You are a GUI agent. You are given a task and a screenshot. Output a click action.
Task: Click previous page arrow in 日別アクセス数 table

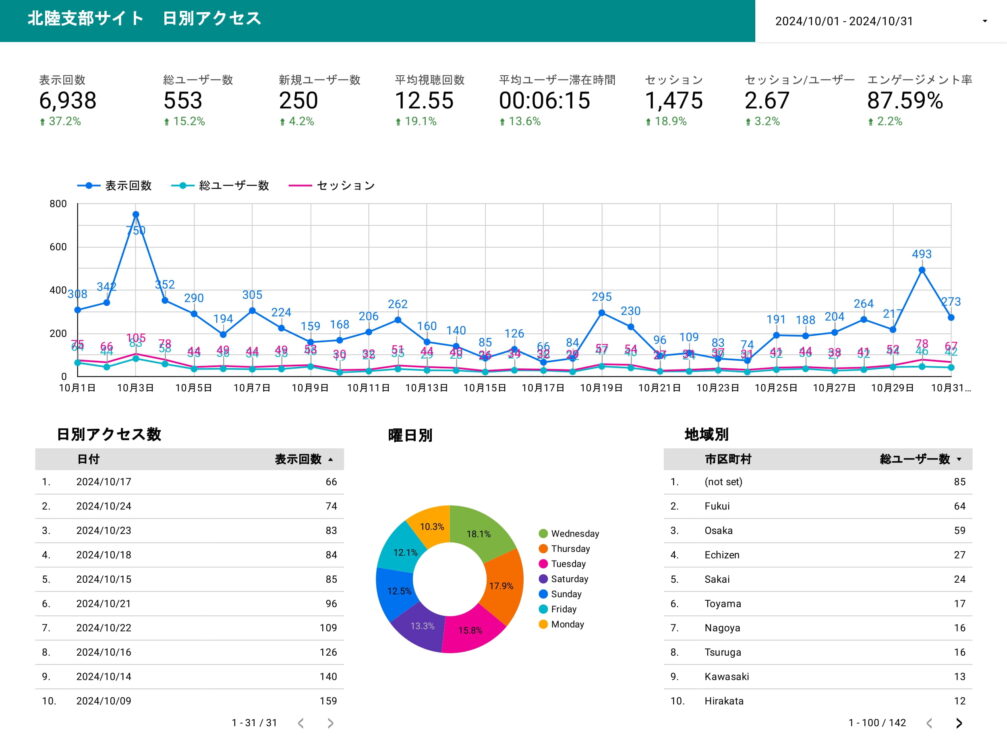(300, 723)
